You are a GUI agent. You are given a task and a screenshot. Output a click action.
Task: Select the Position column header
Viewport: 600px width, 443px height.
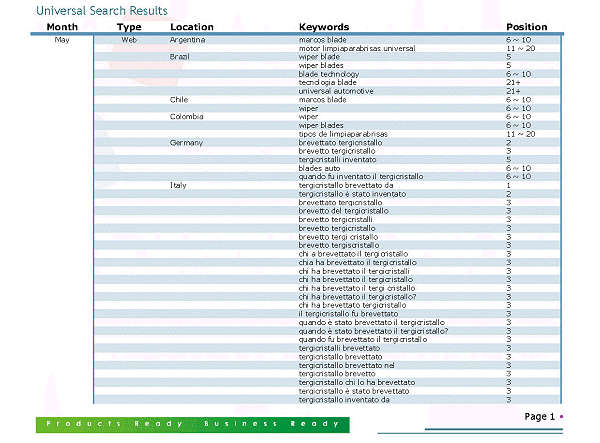(527, 27)
